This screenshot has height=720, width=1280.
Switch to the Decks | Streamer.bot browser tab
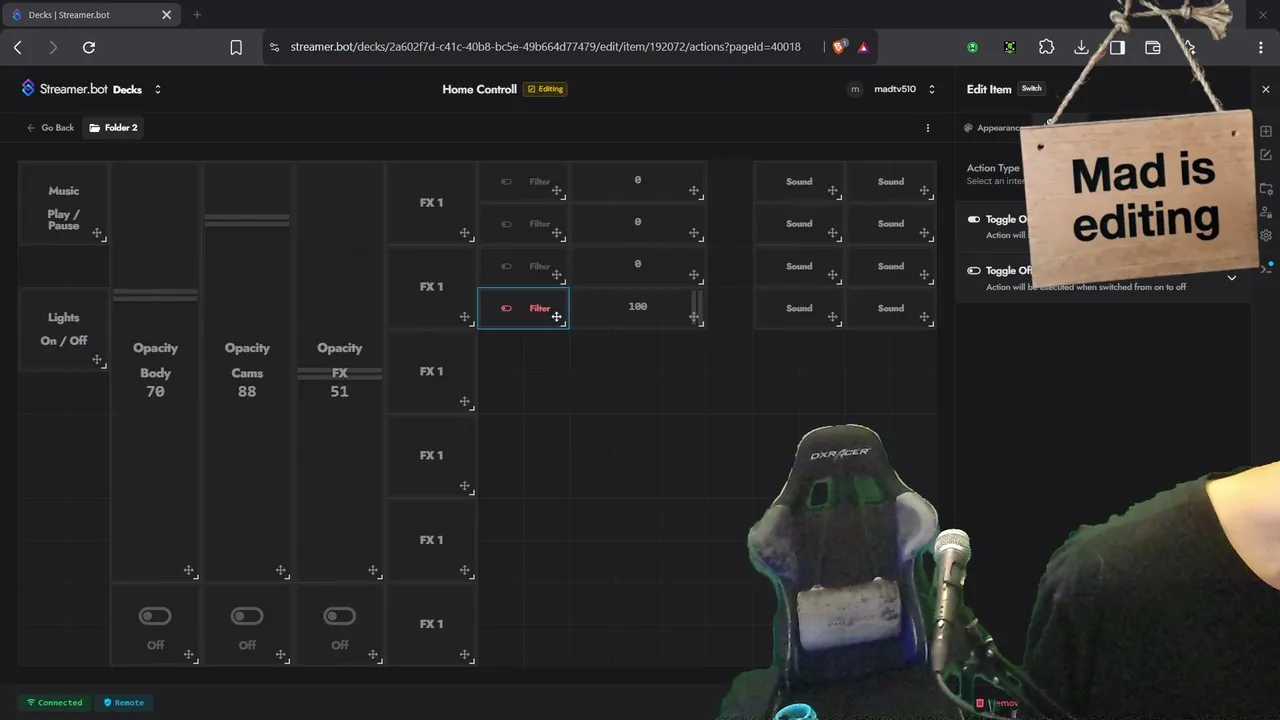[91, 15]
